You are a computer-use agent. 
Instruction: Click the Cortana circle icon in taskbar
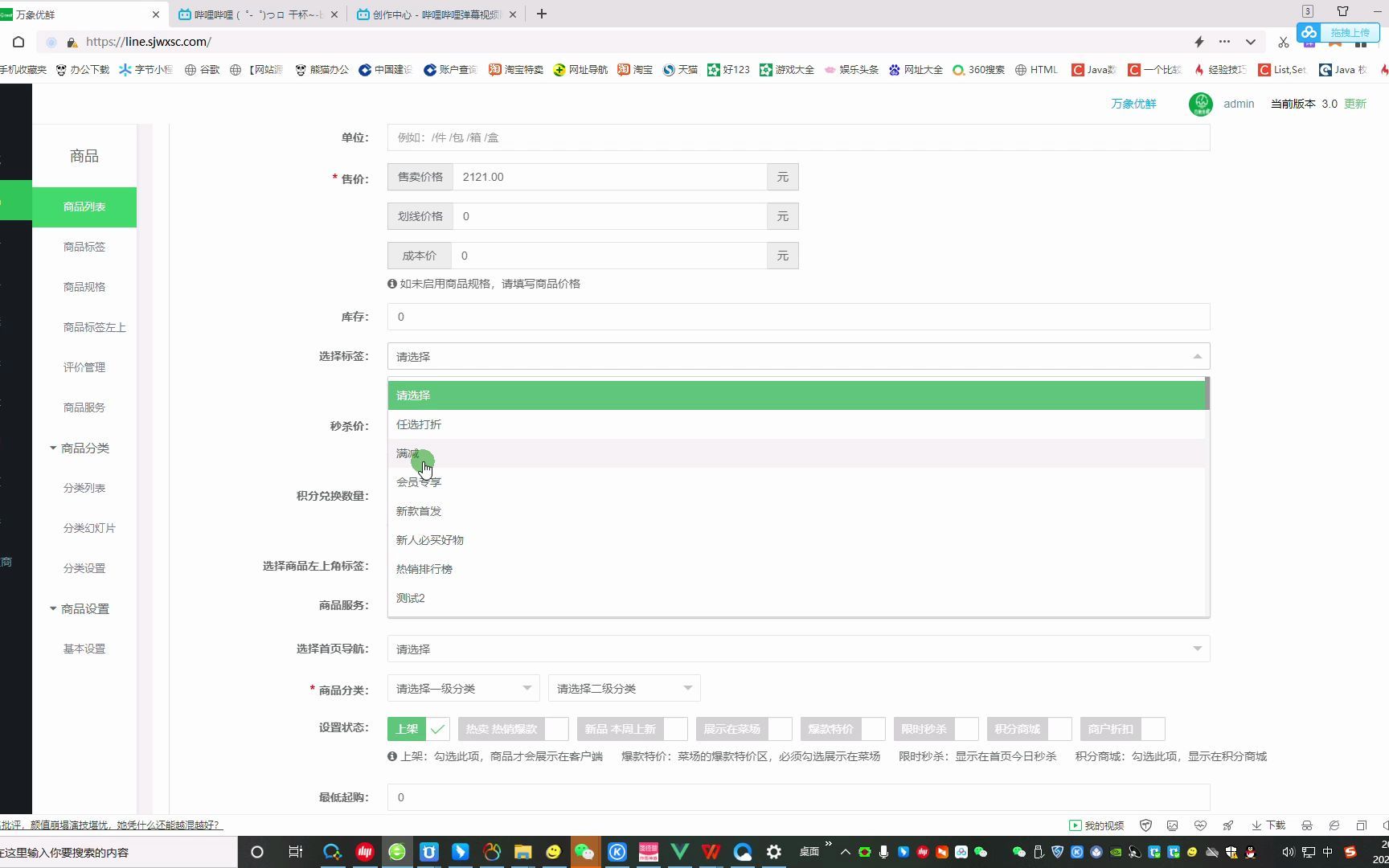(x=257, y=852)
